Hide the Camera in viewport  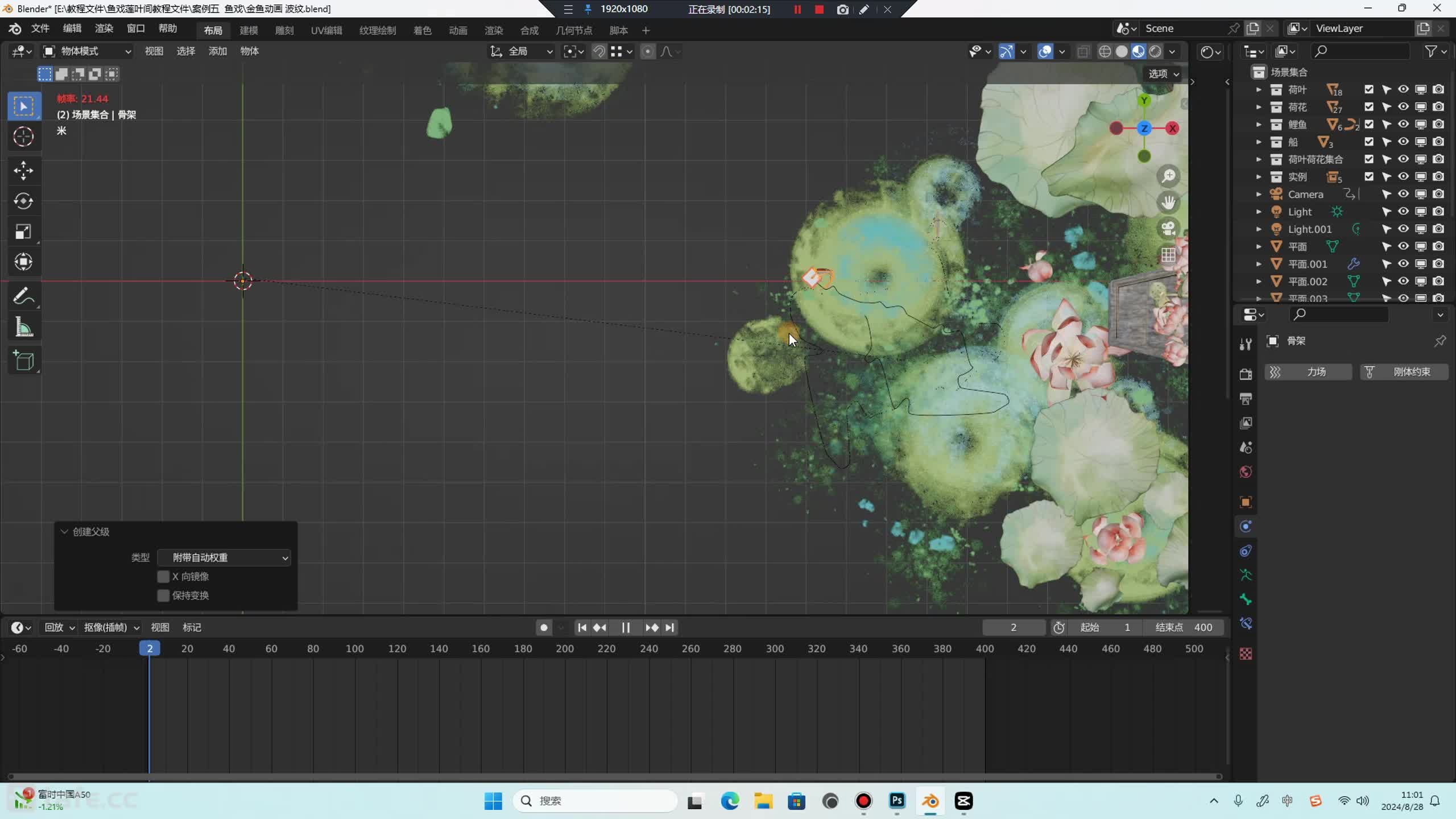1403,194
